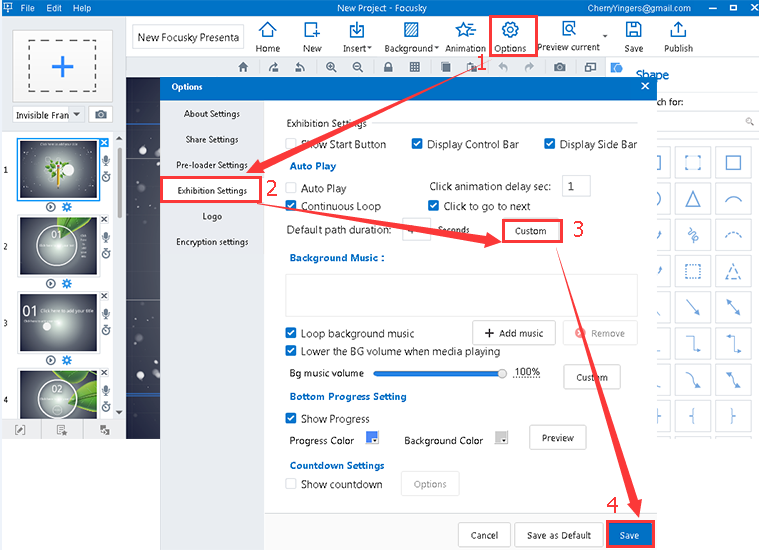Screen dimensions: 759x550
Task: Click the Publish upload icon
Action: point(678,30)
